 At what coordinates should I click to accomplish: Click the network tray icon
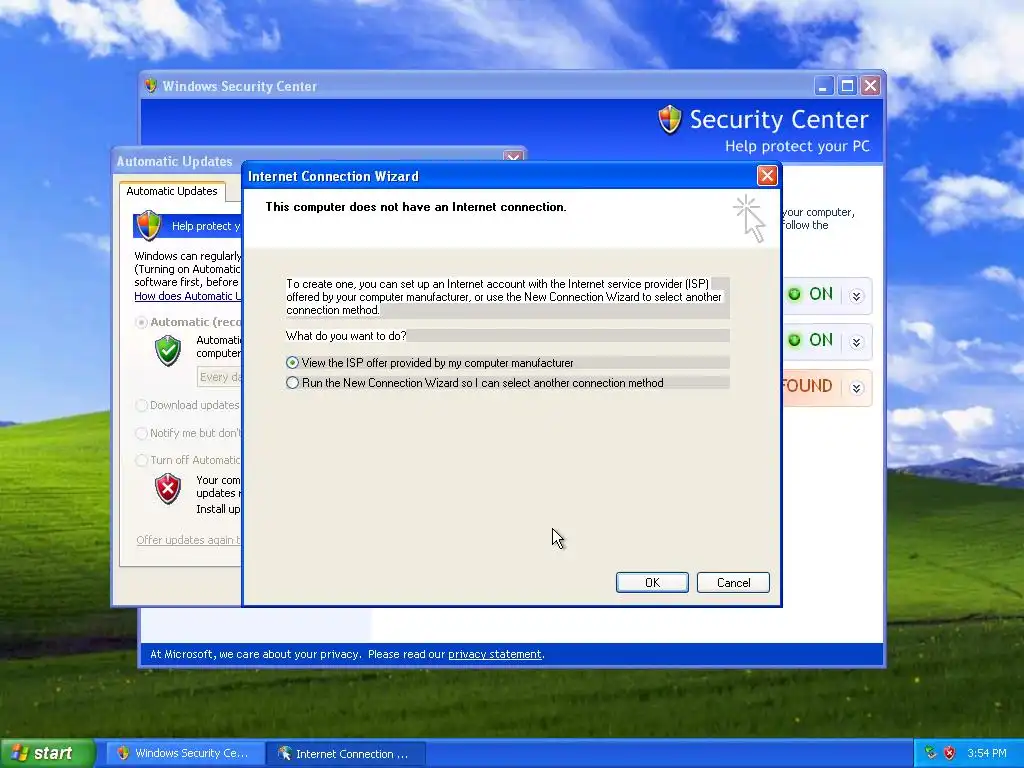click(x=931, y=753)
